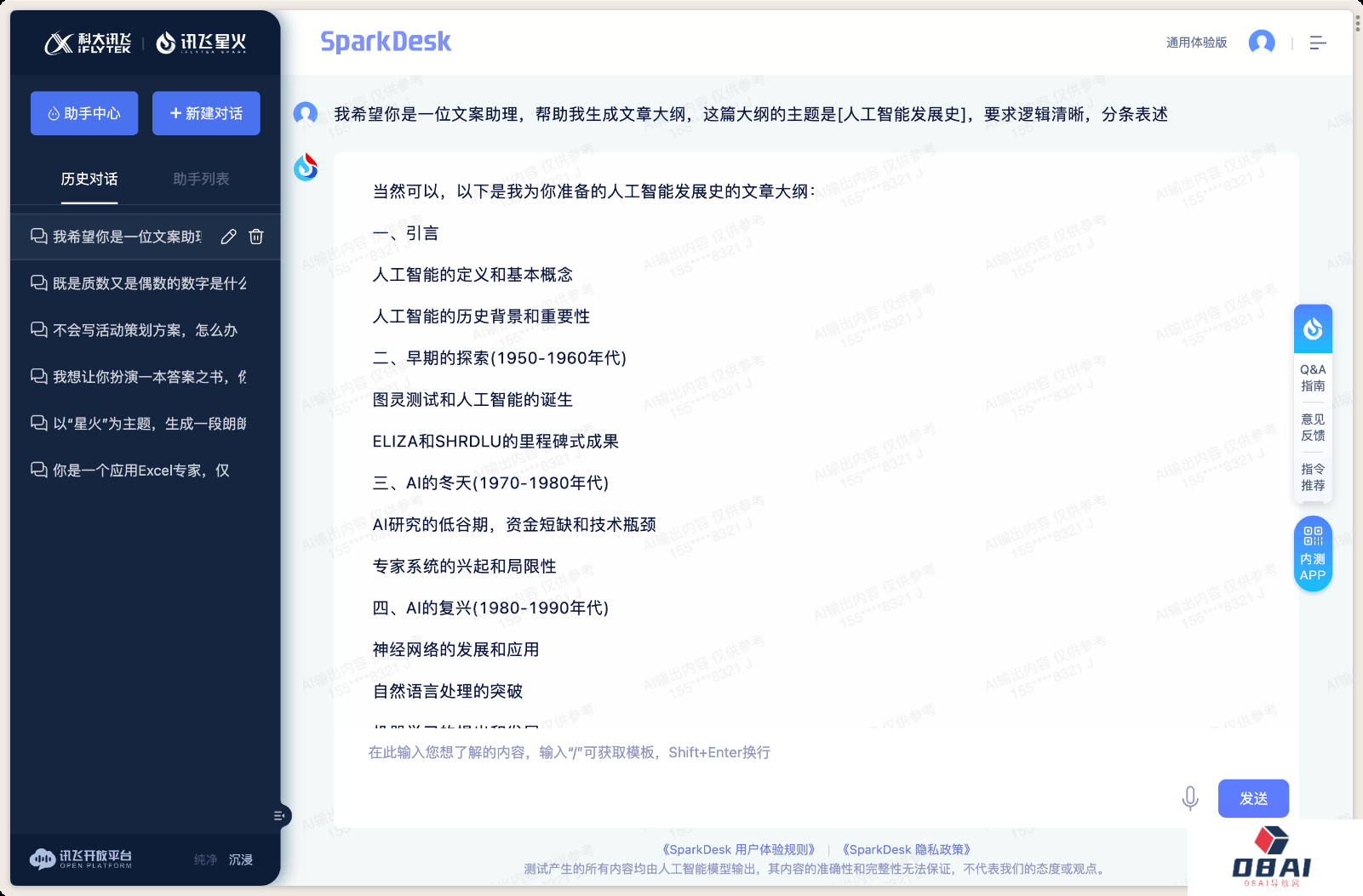Switch to 沉浸 display mode
The width and height of the screenshot is (1363, 896).
pyautogui.click(x=241, y=860)
